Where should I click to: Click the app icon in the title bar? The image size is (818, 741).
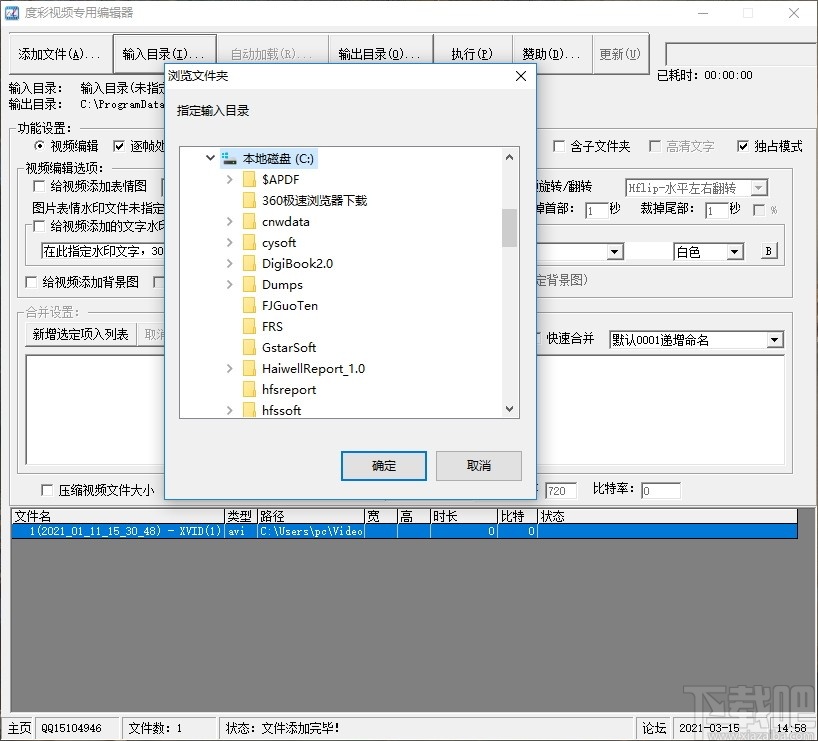point(12,13)
